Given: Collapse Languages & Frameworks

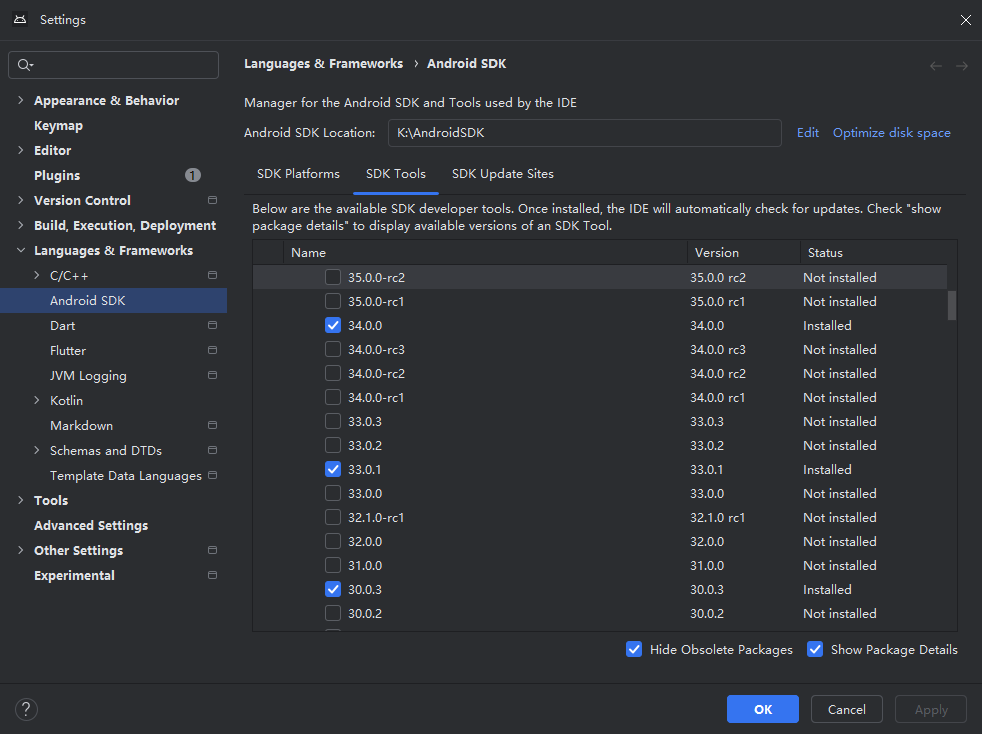Looking at the screenshot, I should coord(20,249).
